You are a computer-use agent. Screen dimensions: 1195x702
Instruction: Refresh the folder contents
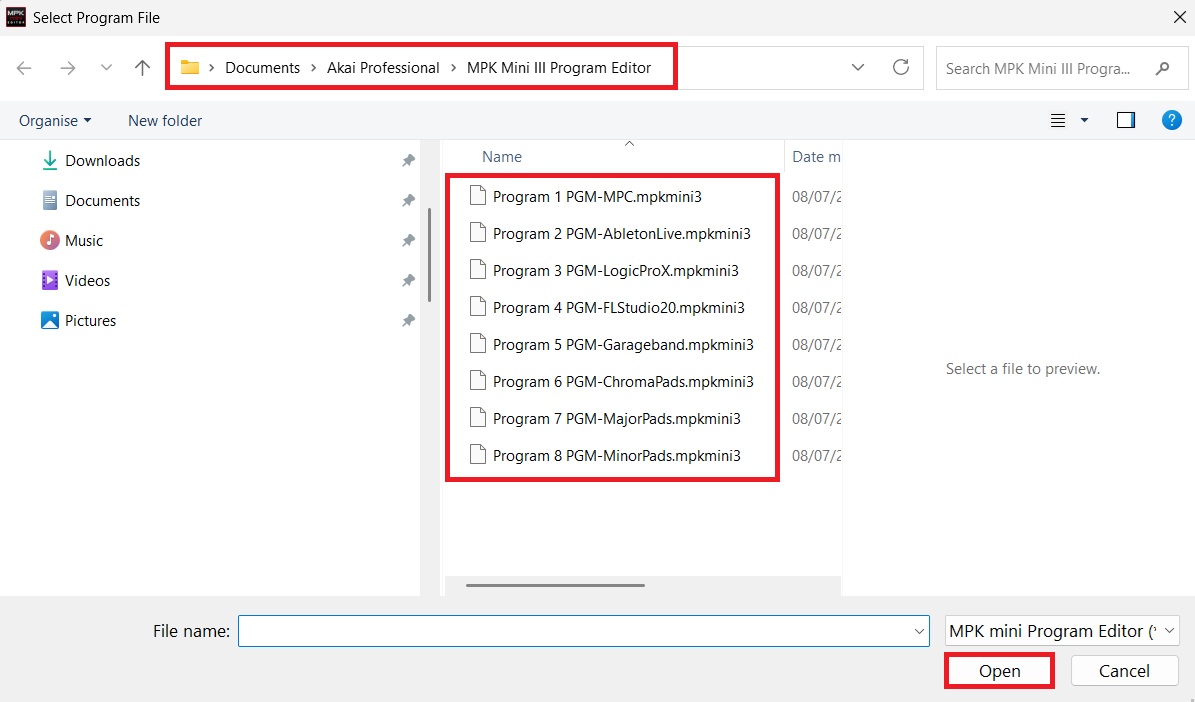pyautogui.click(x=901, y=67)
